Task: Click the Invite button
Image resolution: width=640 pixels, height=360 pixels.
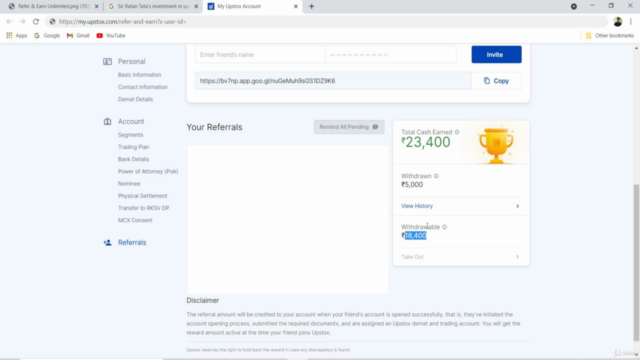Action: tap(496, 54)
